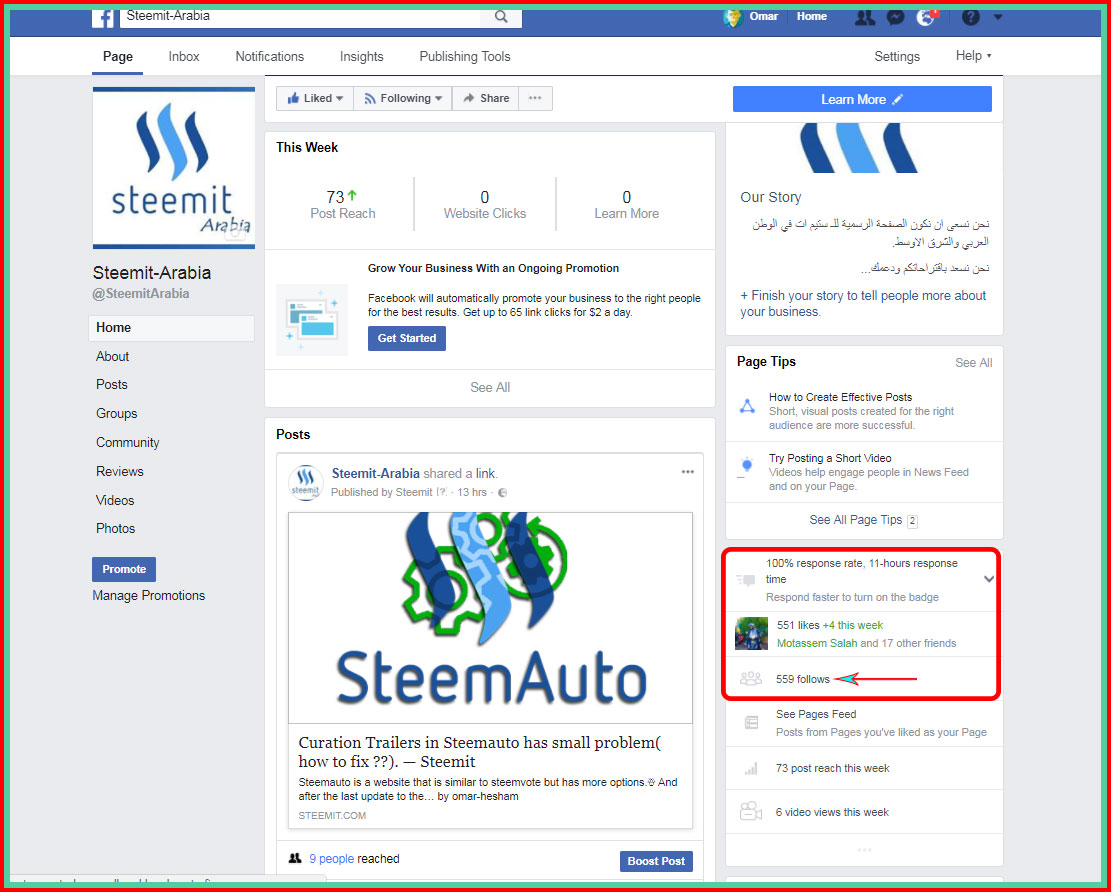Screen dimensions: 1111x892
Task: Select Groups in the left sidebar
Action: [117, 414]
